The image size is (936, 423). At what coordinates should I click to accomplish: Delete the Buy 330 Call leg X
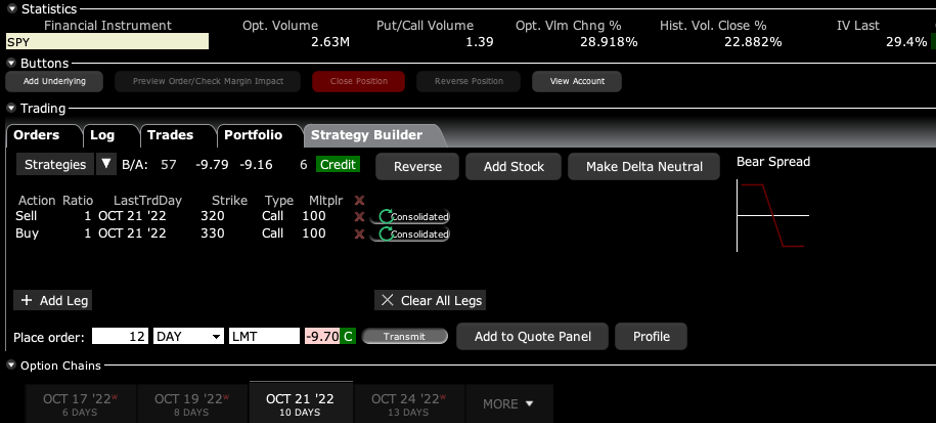(x=359, y=234)
